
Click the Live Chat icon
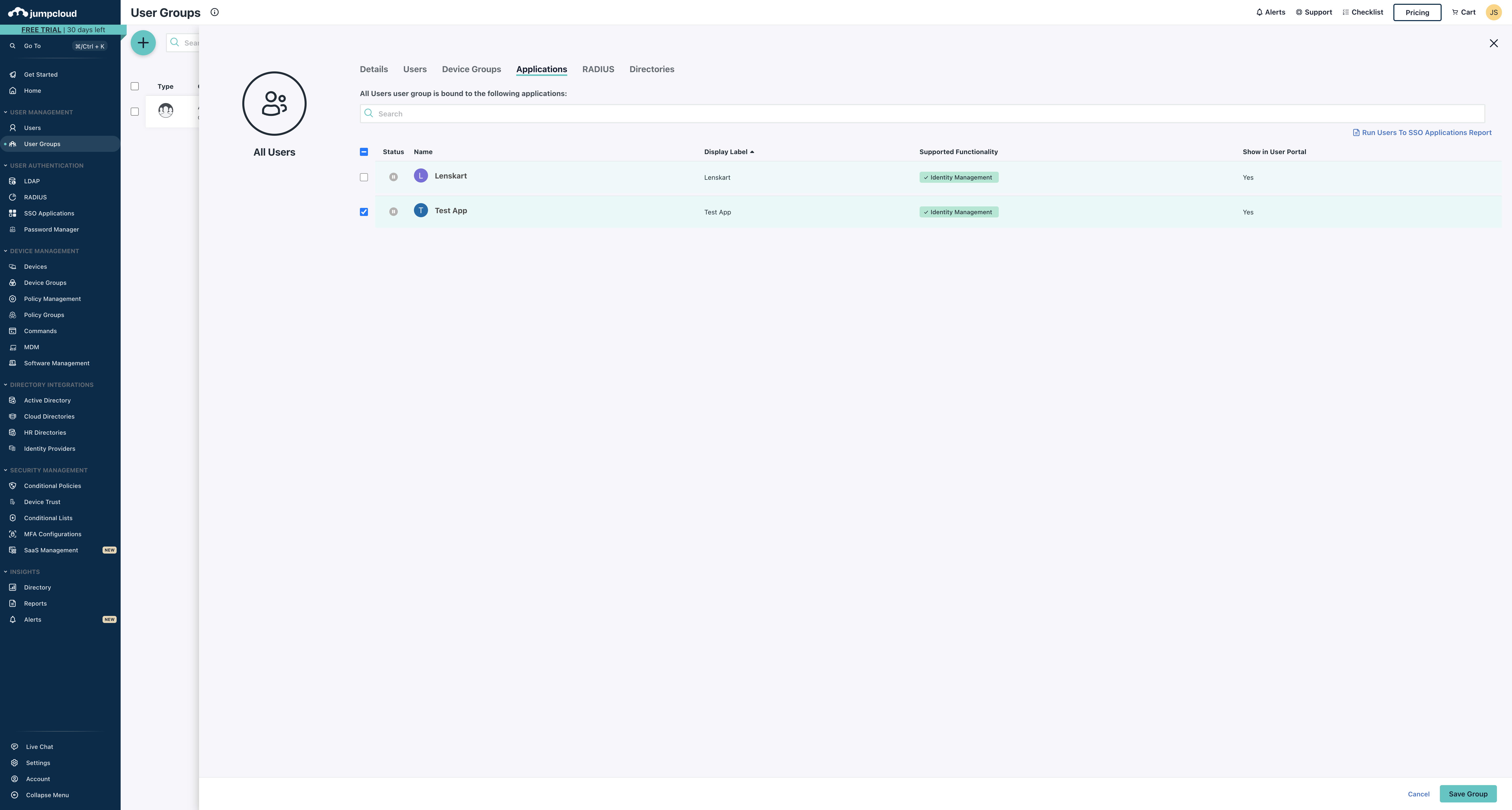tap(14, 747)
